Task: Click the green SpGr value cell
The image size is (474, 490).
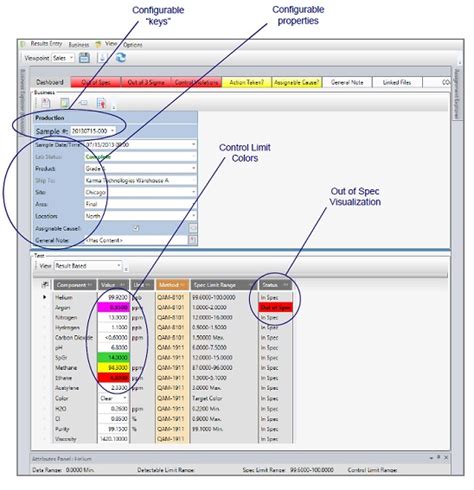Action: (113, 358)
